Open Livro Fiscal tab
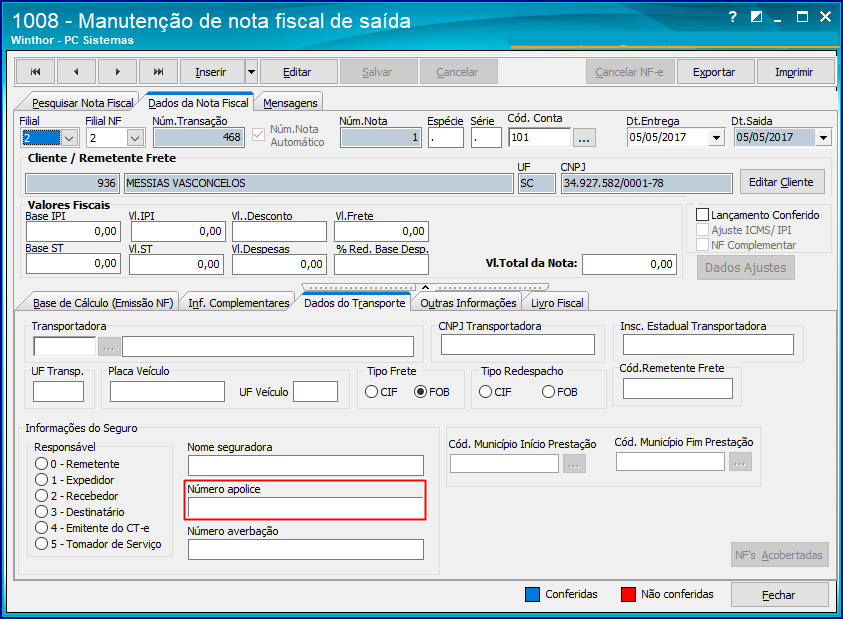The width and height of the screenshot is (843, 619). (557, 303)
